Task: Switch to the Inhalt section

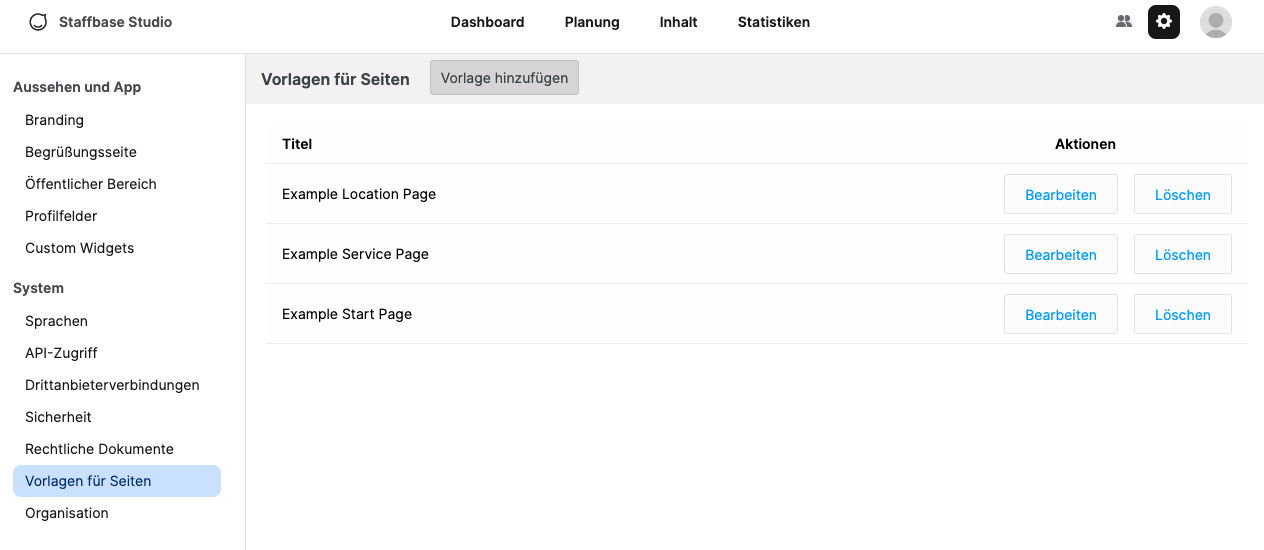Action: click(678, 22)
